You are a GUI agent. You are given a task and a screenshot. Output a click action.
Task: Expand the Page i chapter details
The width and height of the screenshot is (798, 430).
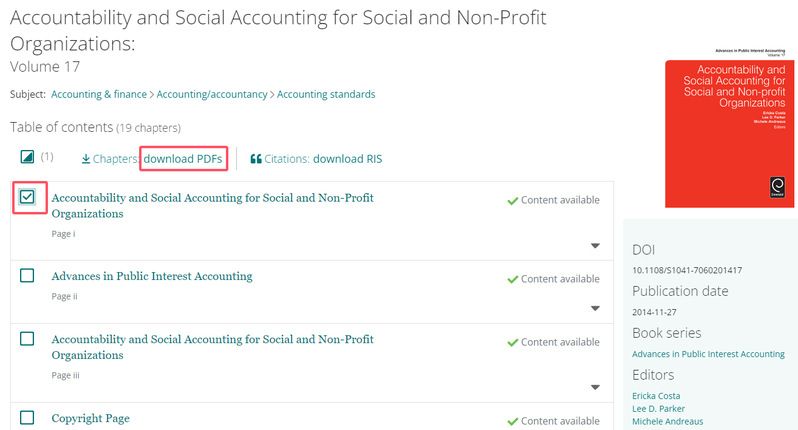pyautogui.click(x=595, y=246)
